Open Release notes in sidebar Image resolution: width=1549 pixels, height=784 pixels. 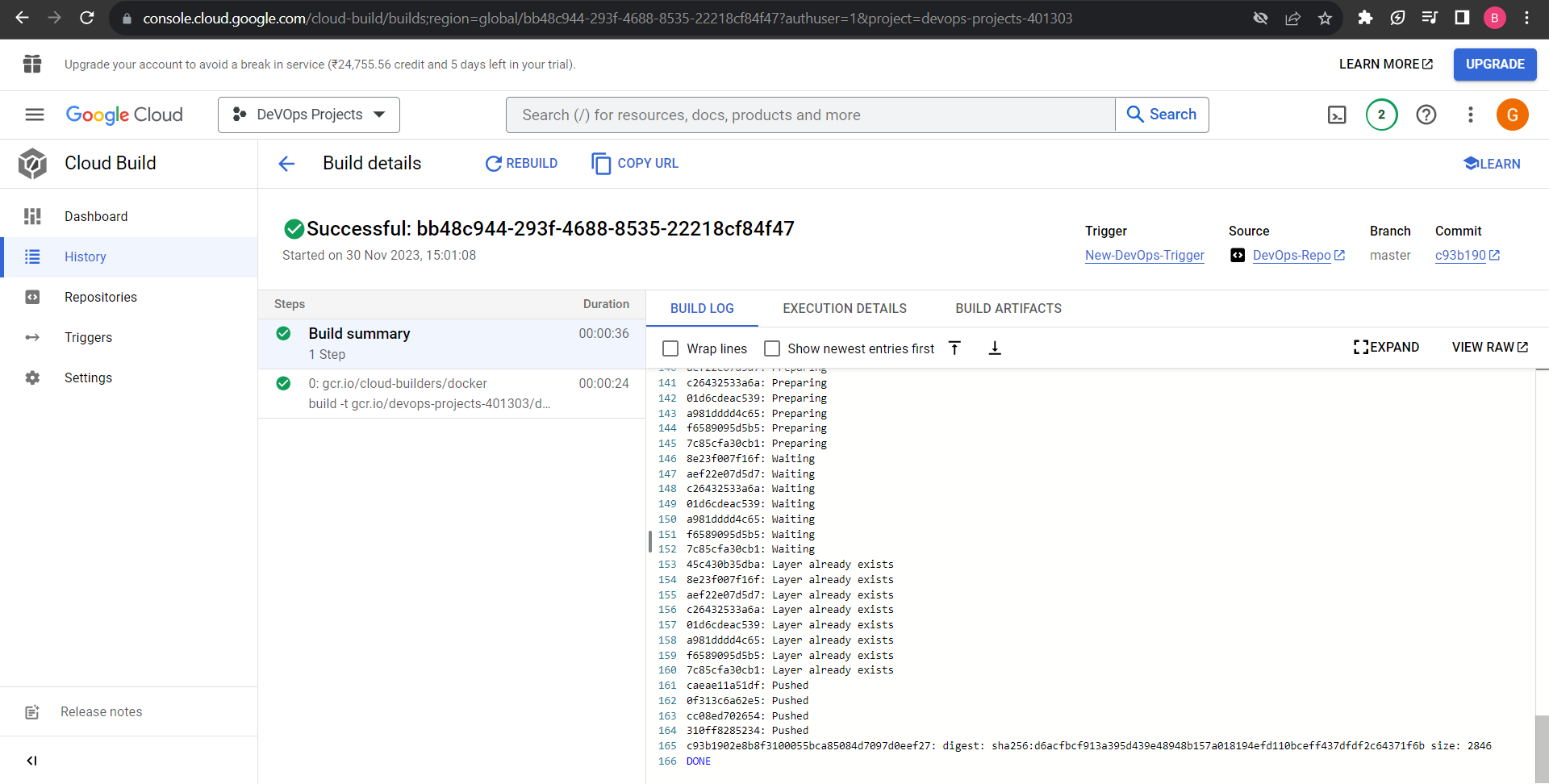click(129, 711)
